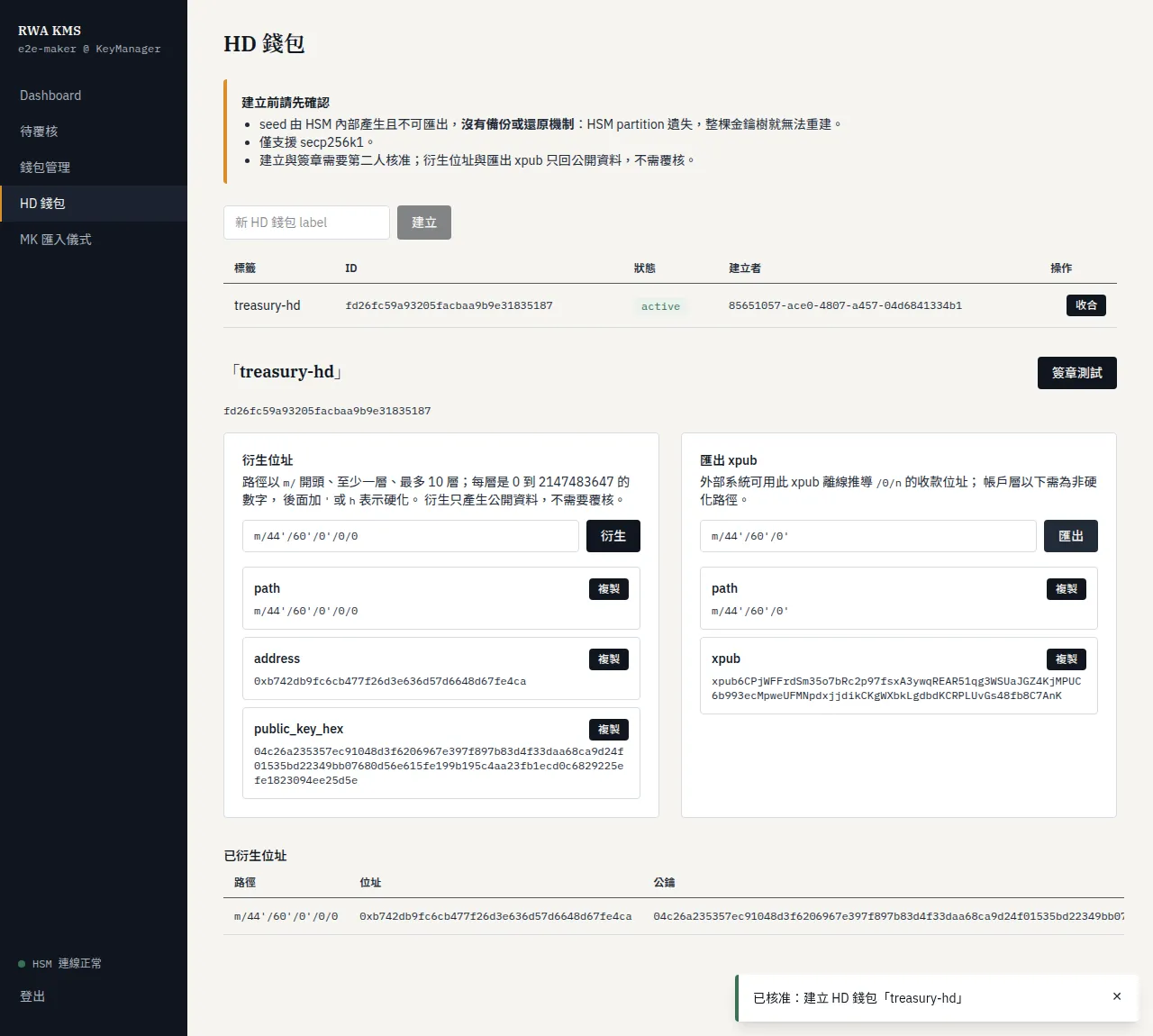Viewport: 1153px width, 1036px height.
Task: Click 登出 to log out
Action: (x=32, y=996)
